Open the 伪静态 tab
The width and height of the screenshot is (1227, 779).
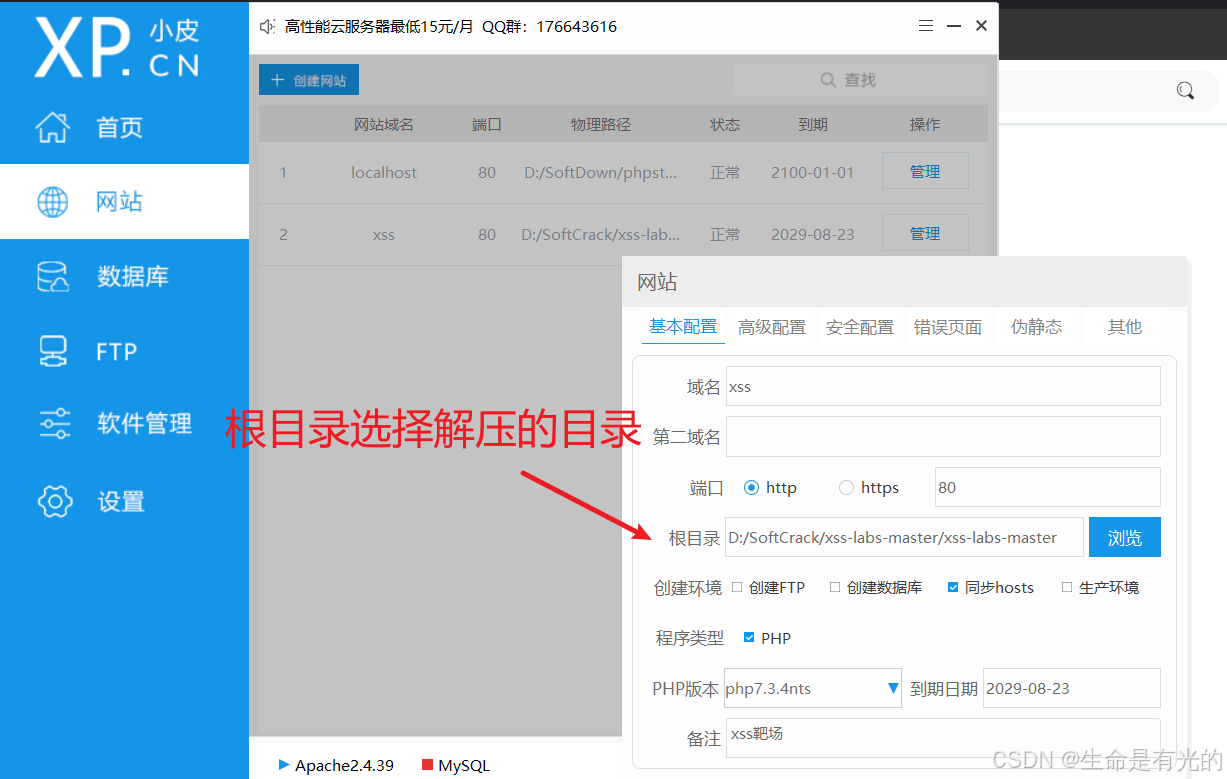coord(1036,326)
